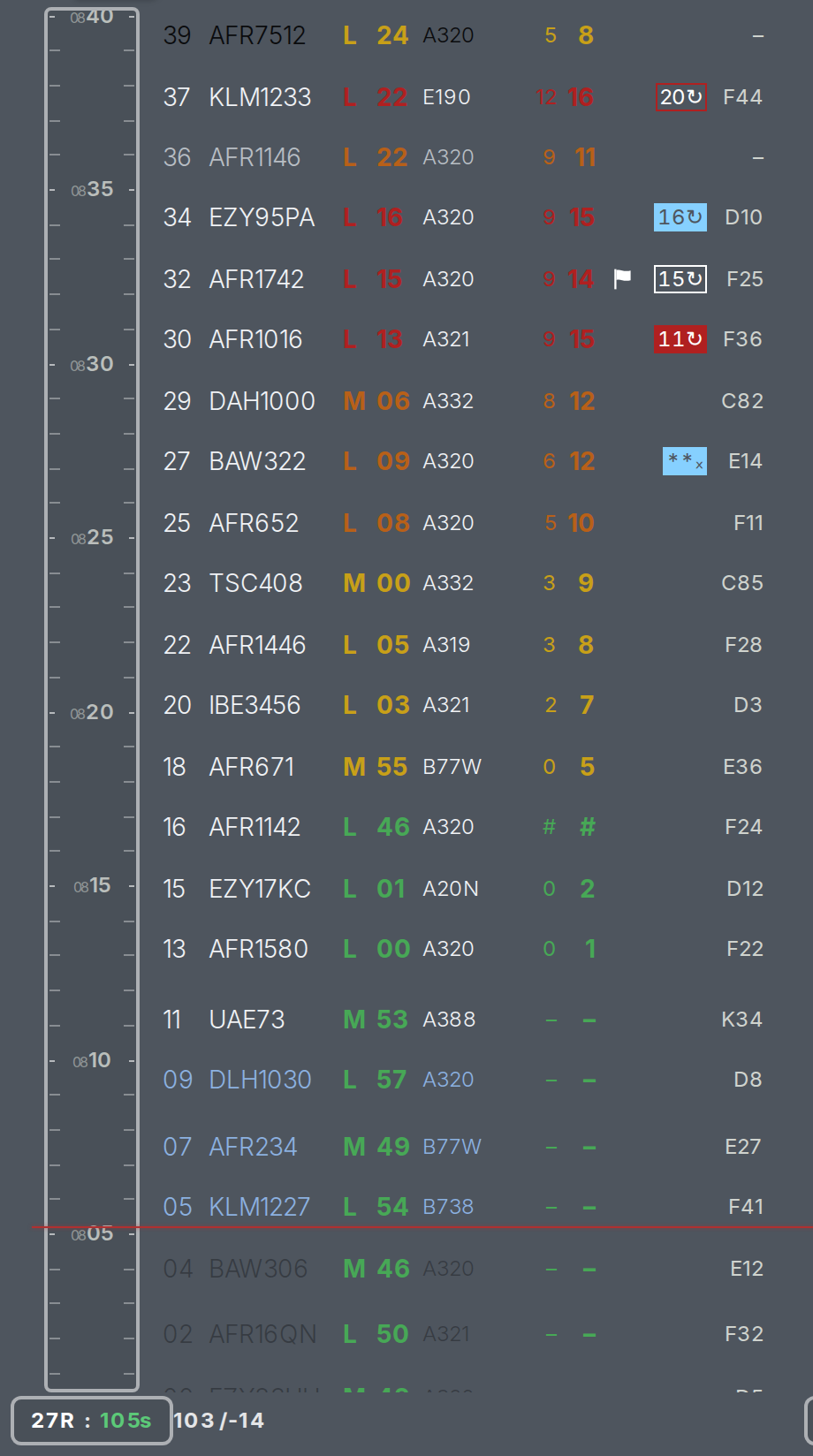The height and width of the screenshot is (1456, 813).
Task: Click stand F44 on KLM1233 row
Action: pyautogui.click(x=742, y=97)
